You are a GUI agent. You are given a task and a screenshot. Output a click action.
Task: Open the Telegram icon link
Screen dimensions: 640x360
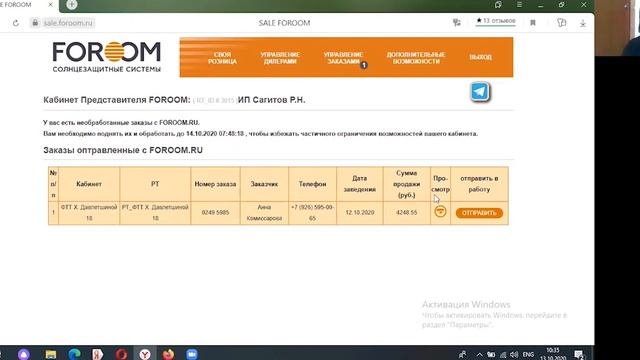pos(480,91)
